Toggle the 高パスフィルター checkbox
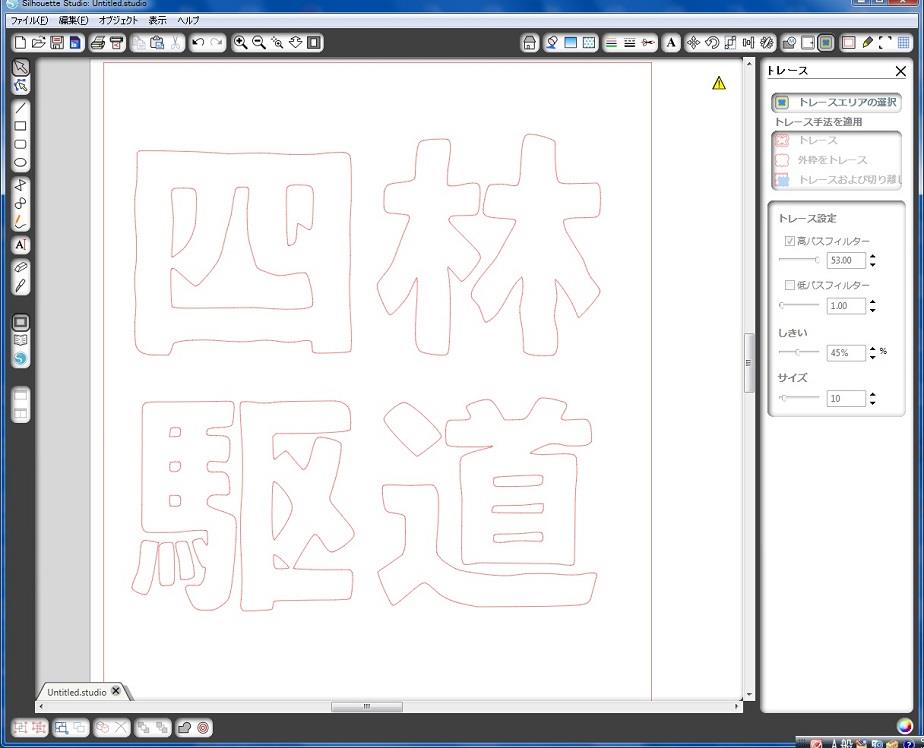Screen dimensions: 924x748 (x=790, y=240)
